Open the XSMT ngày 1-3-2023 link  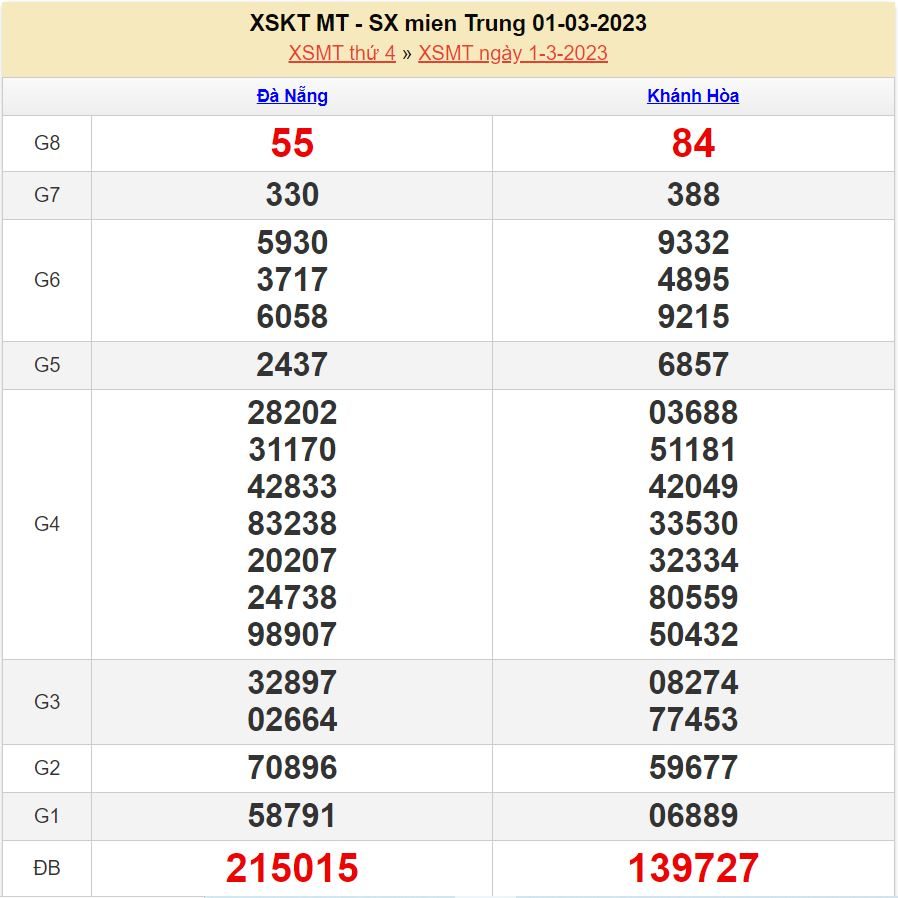coord(513,53)
